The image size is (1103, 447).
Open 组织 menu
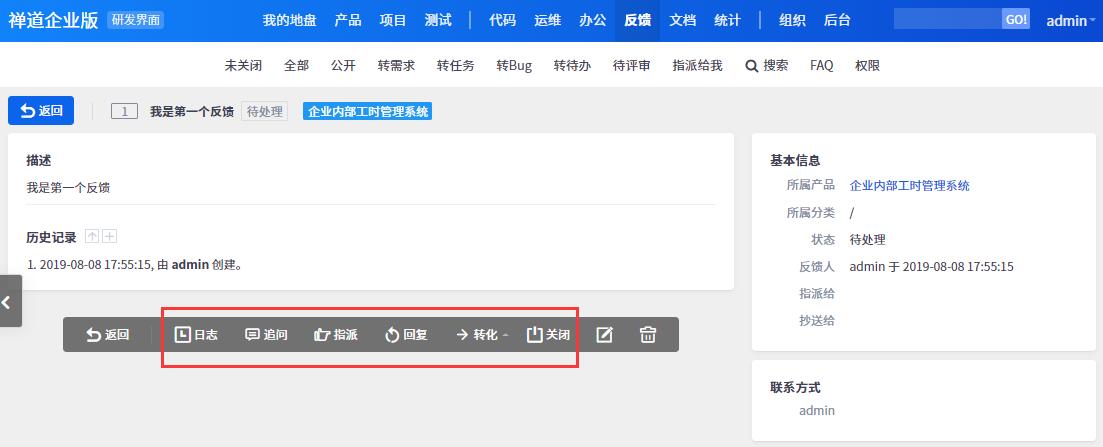coord(792,20)
